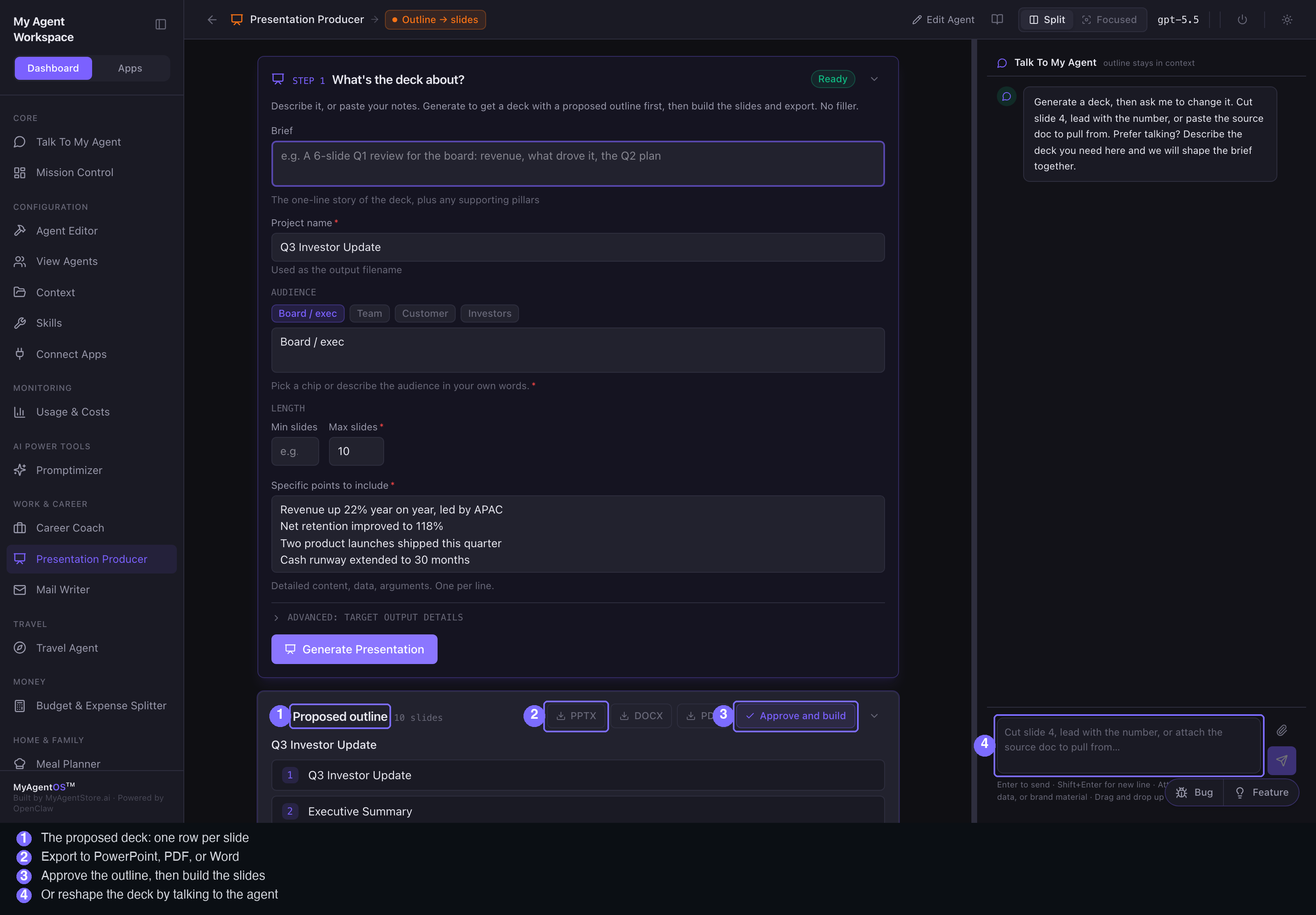Open Usage & Costs in sidebar
Screen dimensions: 1316x915
click(x=92, y=412)
